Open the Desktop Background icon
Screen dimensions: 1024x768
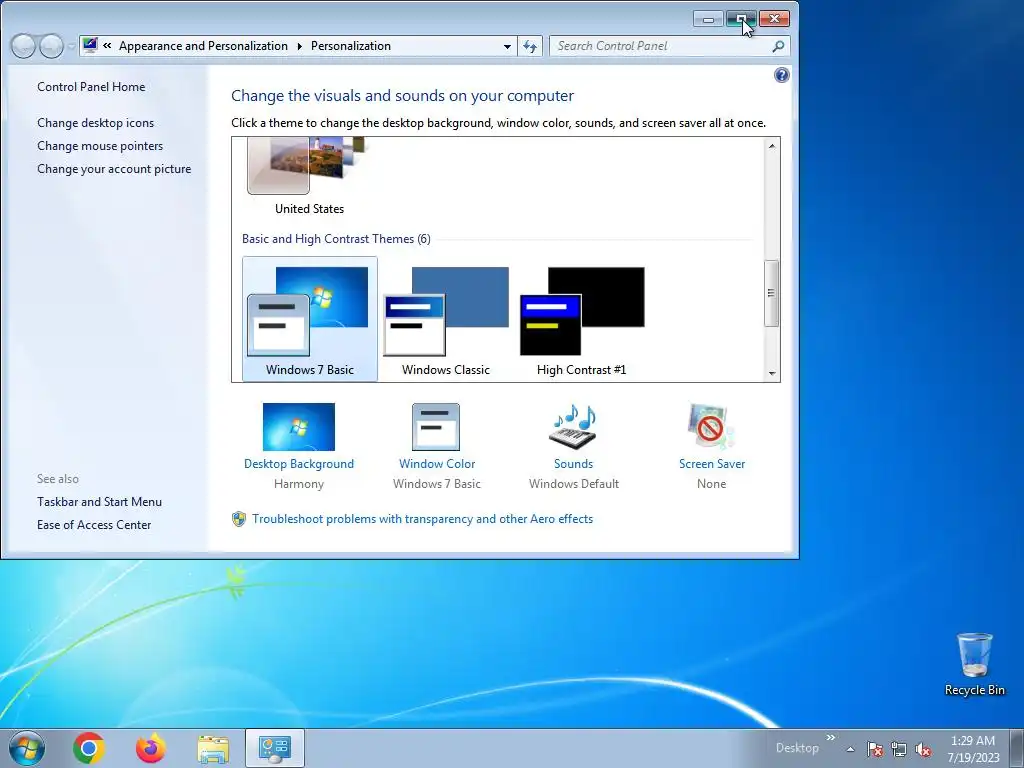[x=298, y=427]
